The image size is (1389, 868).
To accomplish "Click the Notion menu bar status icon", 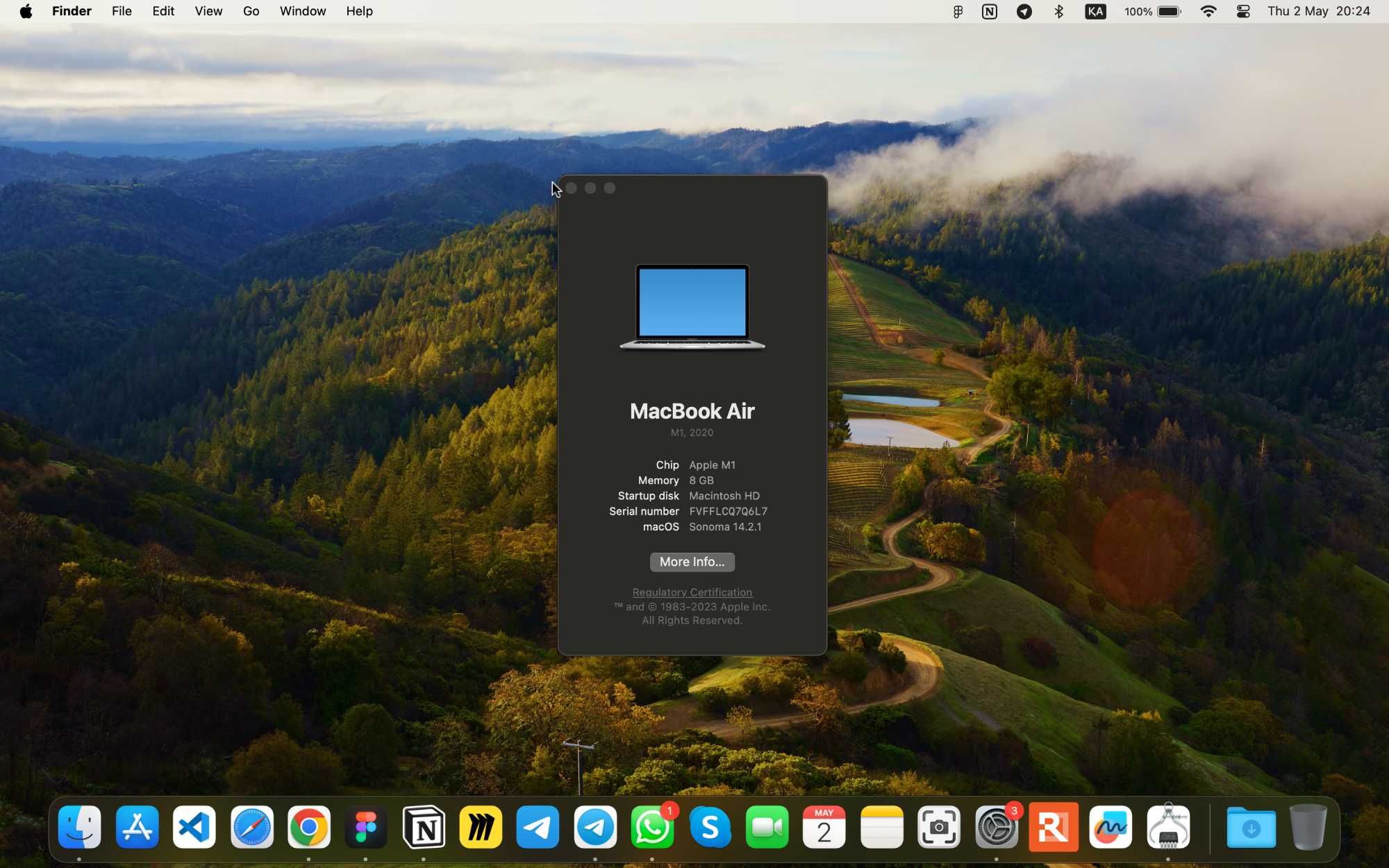I will [x=990, y=11].
